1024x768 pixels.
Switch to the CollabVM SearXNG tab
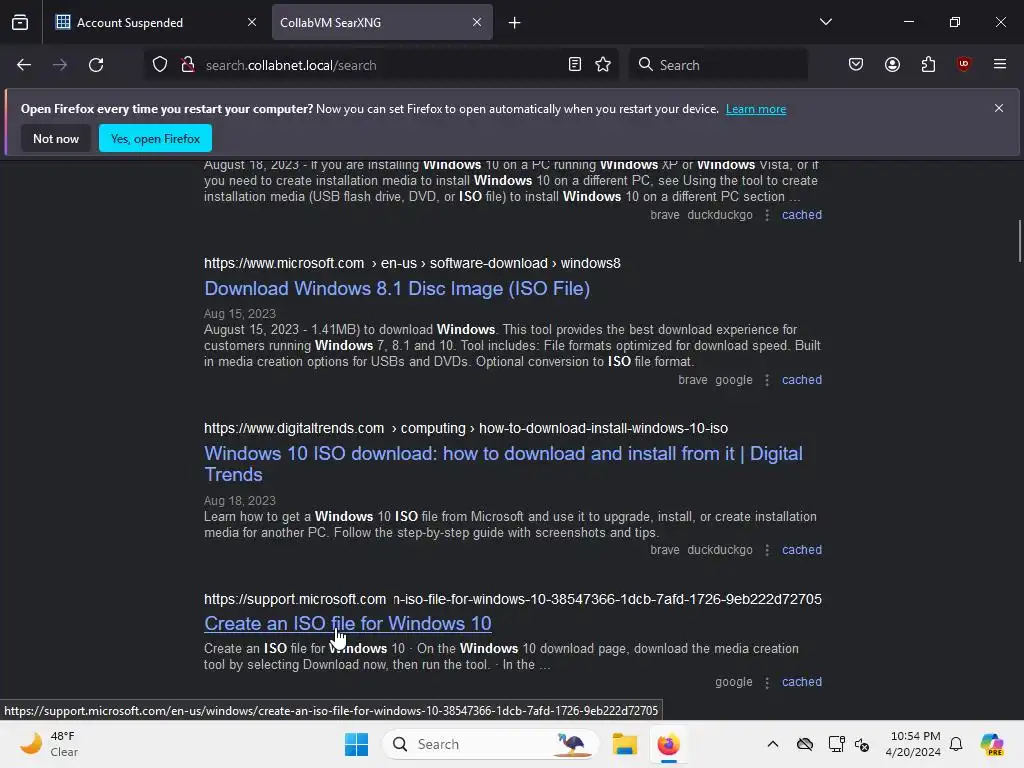[382, 22]
